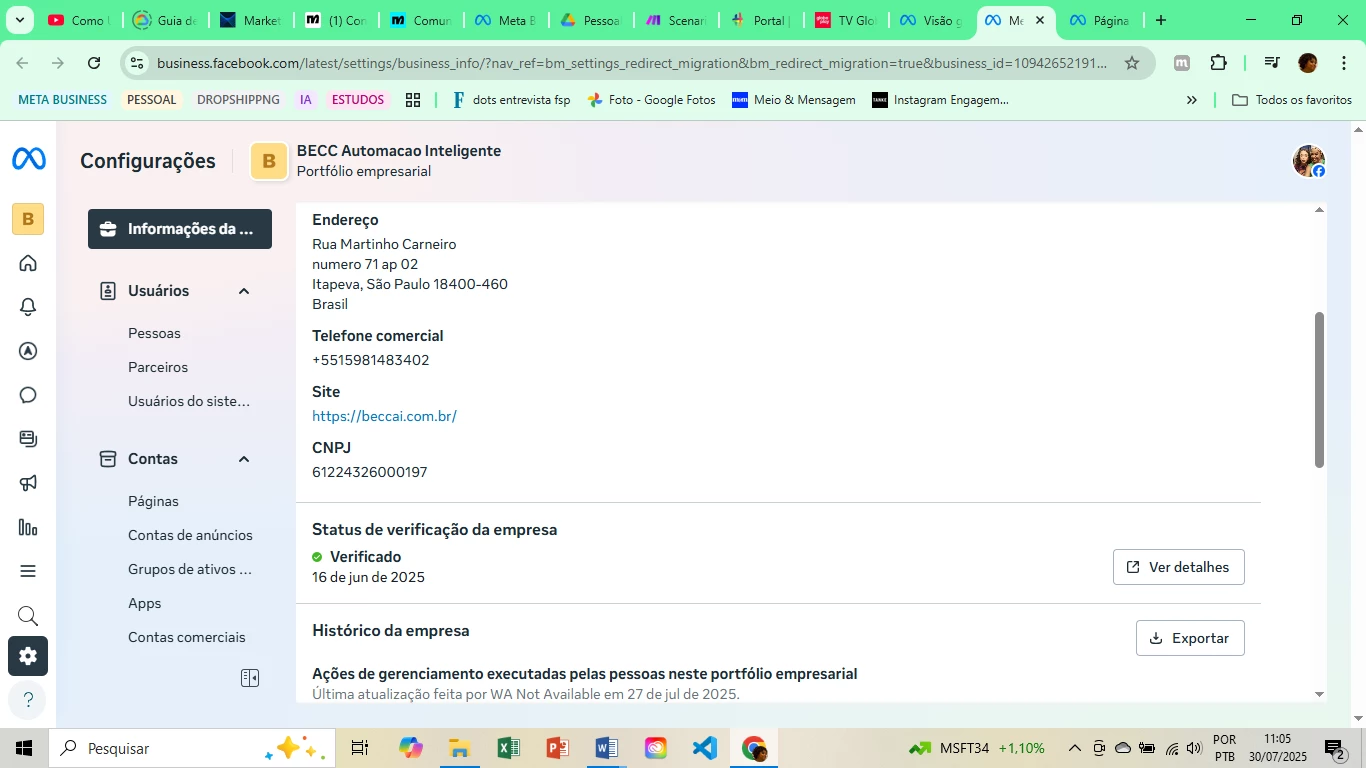
Task: Select Informações da empresa menu item
Action: point(180,229)
